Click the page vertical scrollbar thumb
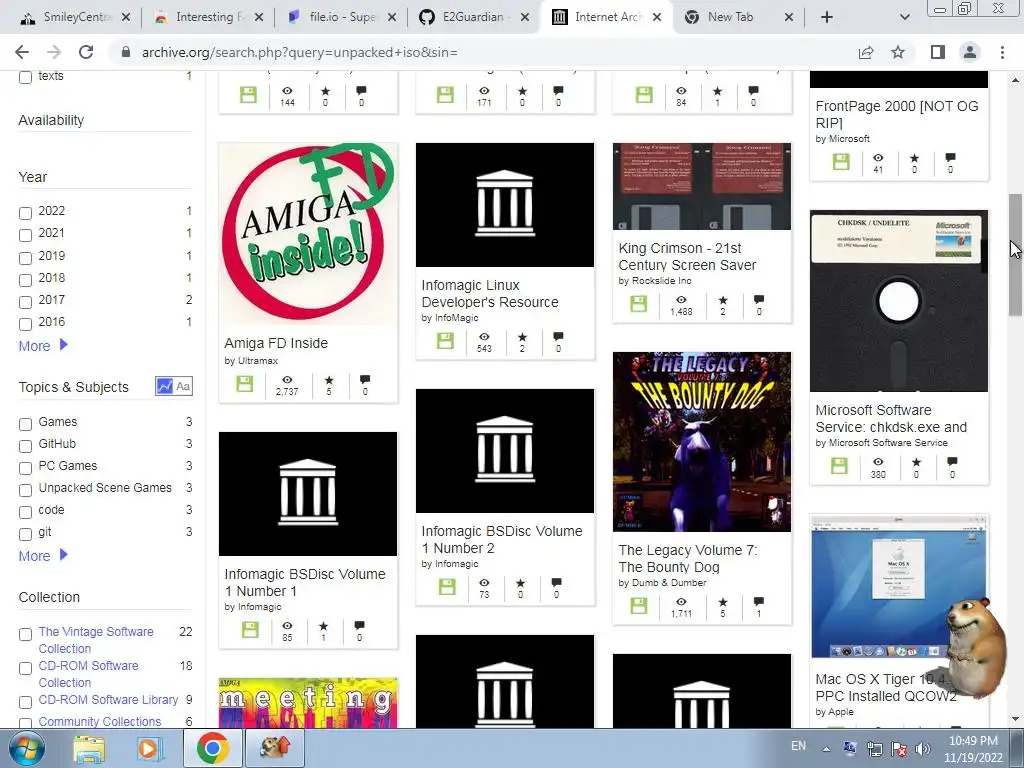Viewport: 1024px width, 768px height. (x=1015, y=254)
